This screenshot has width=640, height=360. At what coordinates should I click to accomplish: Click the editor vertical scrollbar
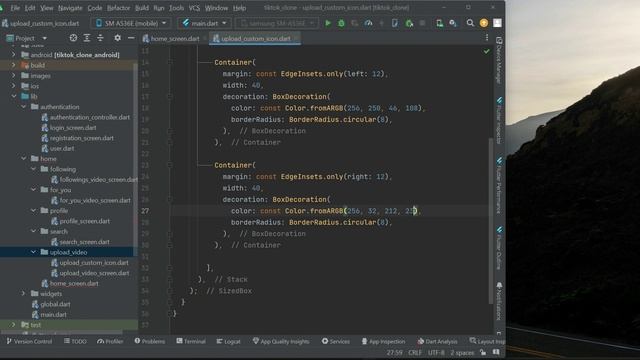pyautogui.click(x=491, y=220)
